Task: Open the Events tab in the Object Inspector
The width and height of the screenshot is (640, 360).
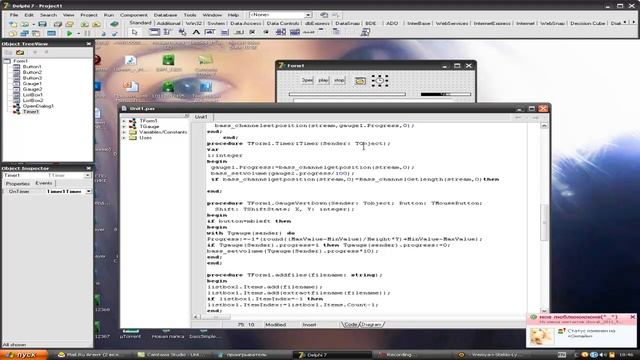Action: pyautogui.click(x=44, y=183)
